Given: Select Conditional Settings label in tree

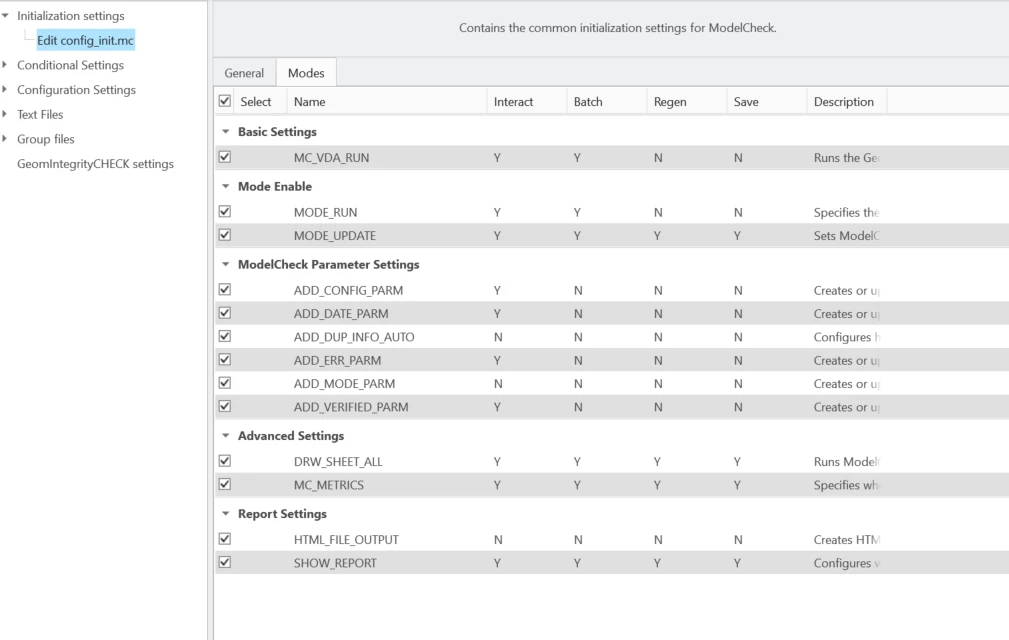Looking at the screenshot, I should tap(70, 65).
